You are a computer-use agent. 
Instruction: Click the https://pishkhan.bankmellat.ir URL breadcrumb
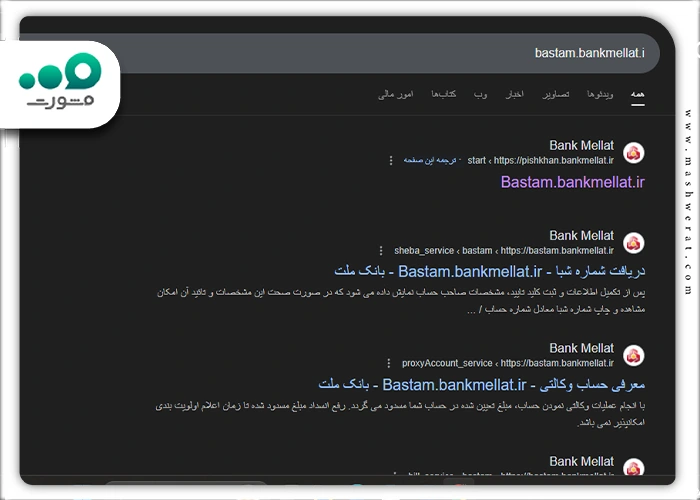[540, 160]
